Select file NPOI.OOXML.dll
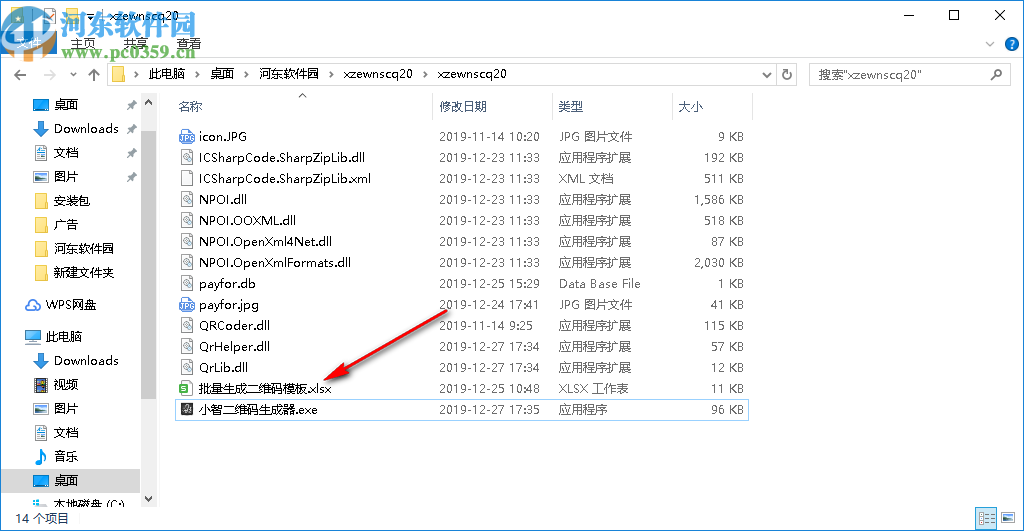Image resolution: width=1024 pixels, height=531 pixels. pyautogui.click(x=248, y=221)
